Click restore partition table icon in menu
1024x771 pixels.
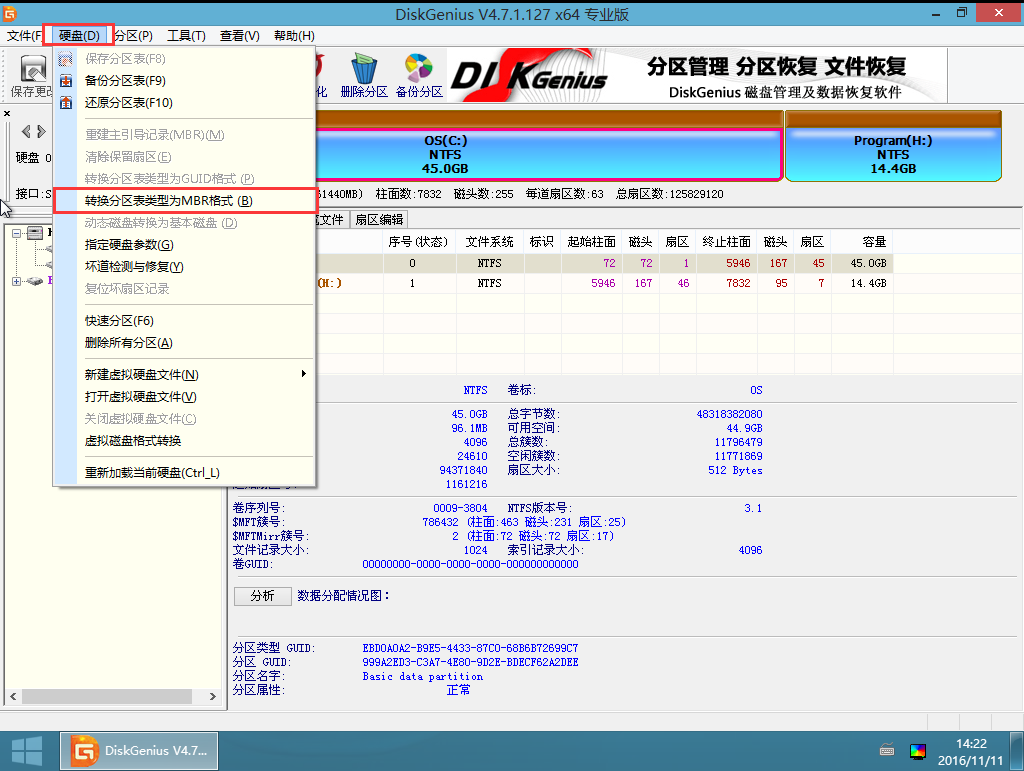[66, 103]
